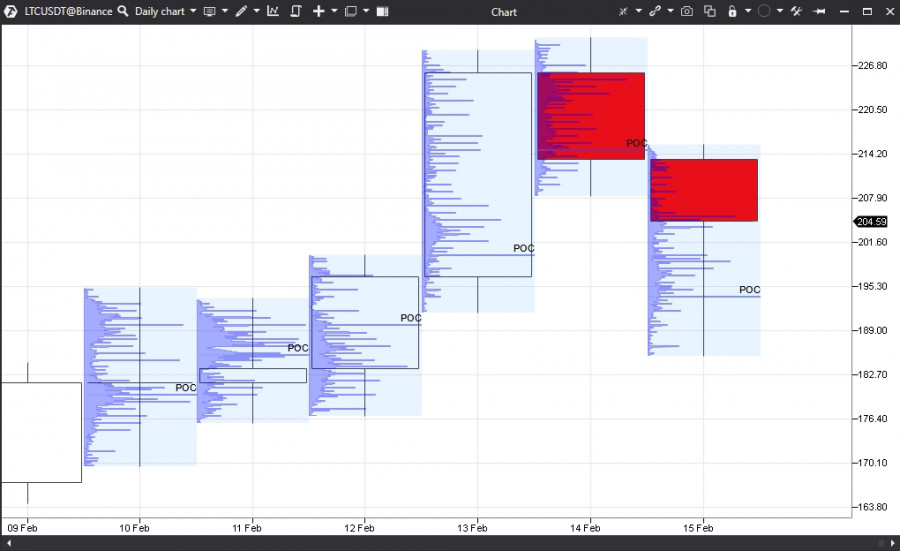Click the collapse arrows icon
Image resolution: width=900 pixels, height=551 pixels.
pyautogui.click(x=623, y=11)
